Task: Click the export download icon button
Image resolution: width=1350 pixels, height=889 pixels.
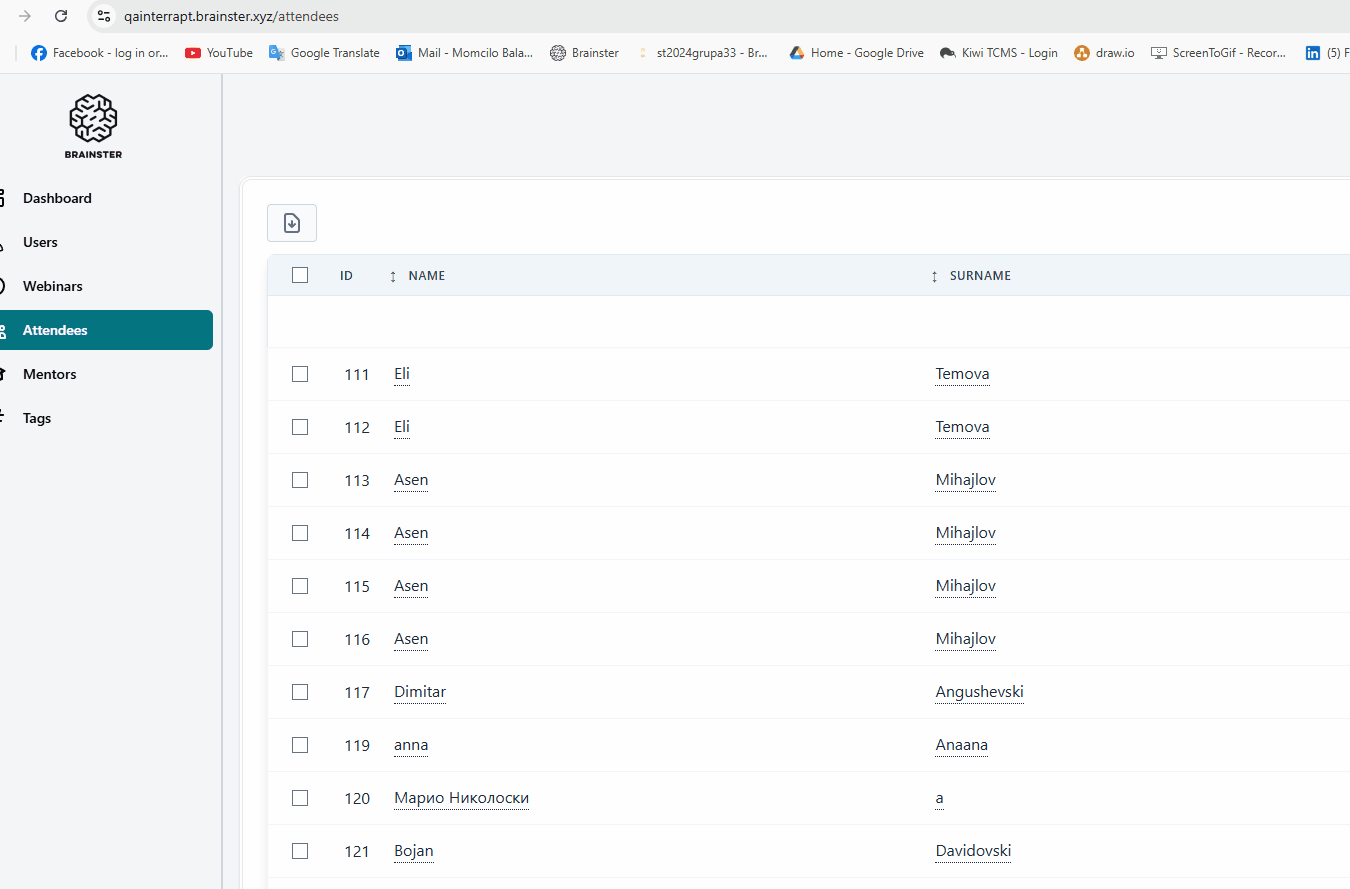Action: coord(292,223)
